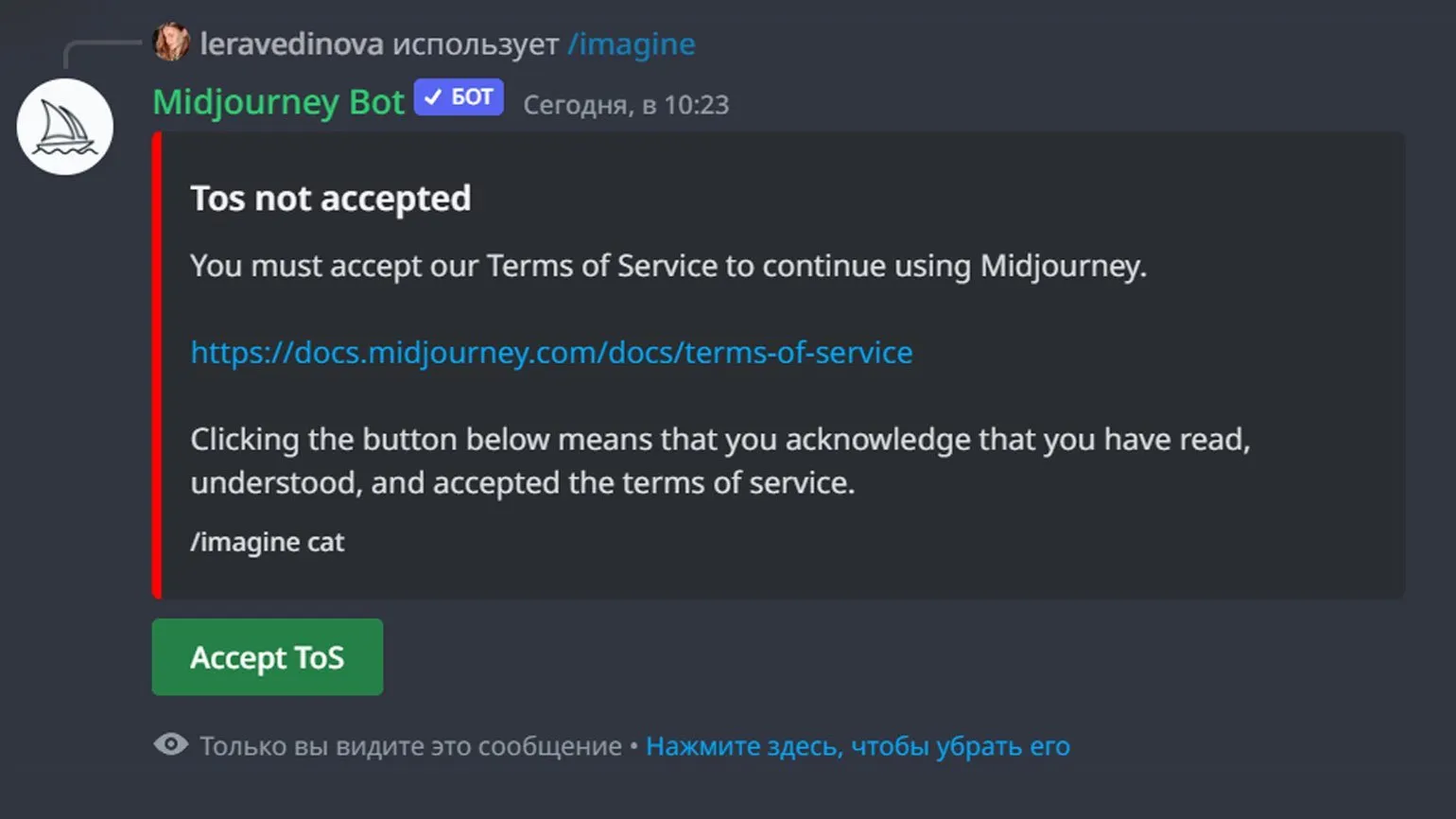Click the БОТ label in the badge
This screenshot has height=819, width=1456.
472,97
